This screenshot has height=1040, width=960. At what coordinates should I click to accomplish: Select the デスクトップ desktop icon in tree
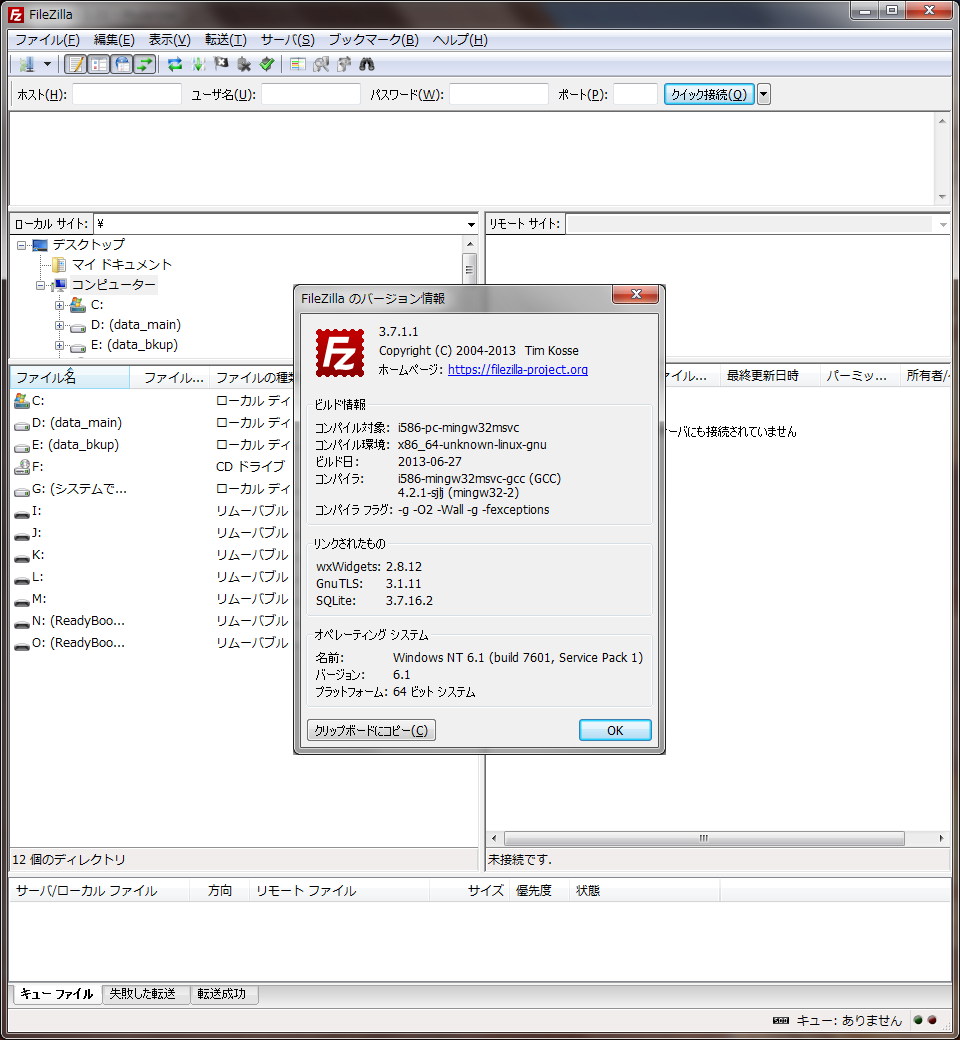pos(40,245)
